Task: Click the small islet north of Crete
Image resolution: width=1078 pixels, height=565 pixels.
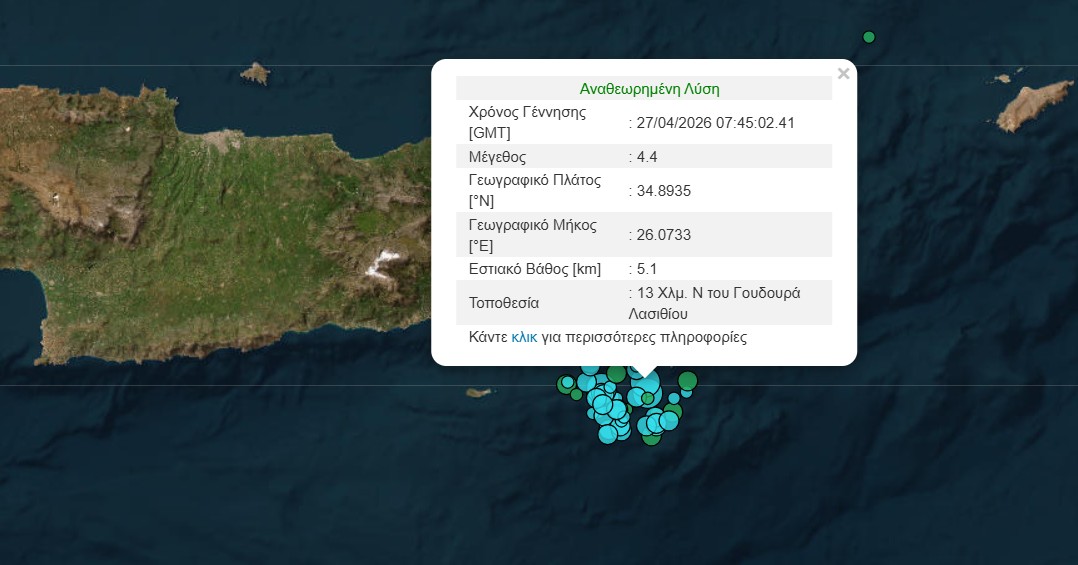Action: coord(256,73)
